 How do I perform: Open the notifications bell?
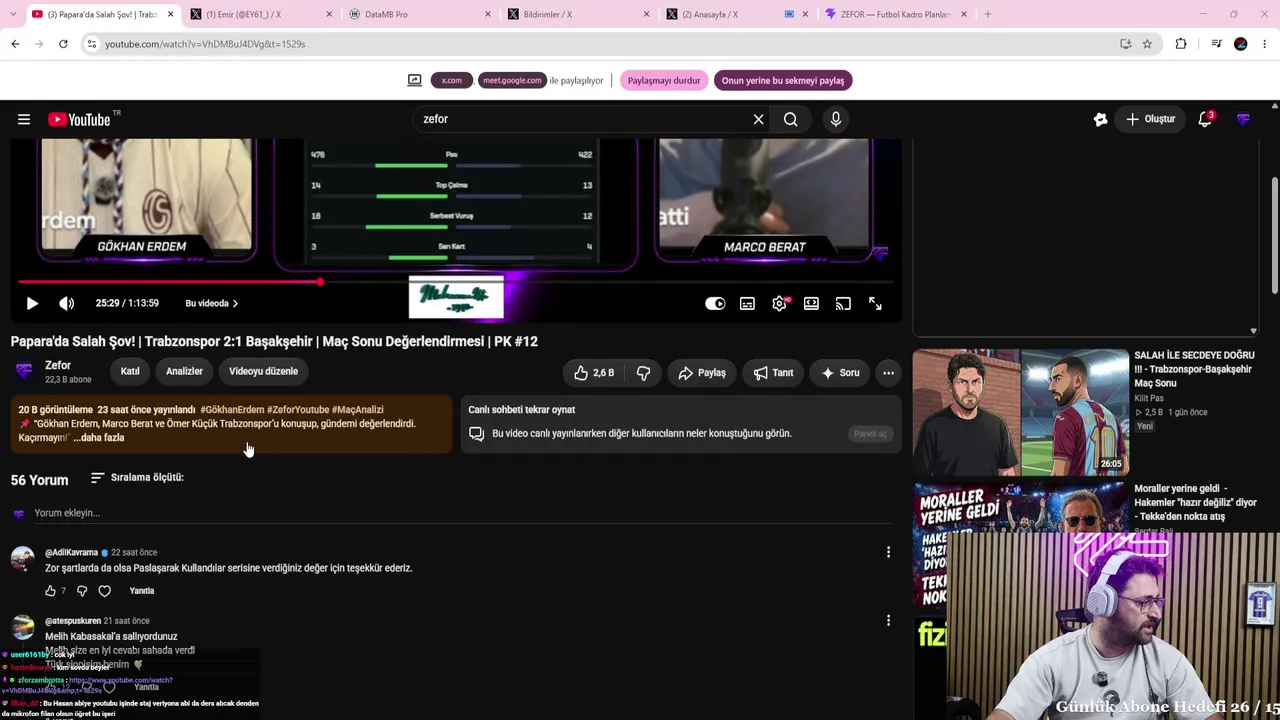tap(1205, 119)
